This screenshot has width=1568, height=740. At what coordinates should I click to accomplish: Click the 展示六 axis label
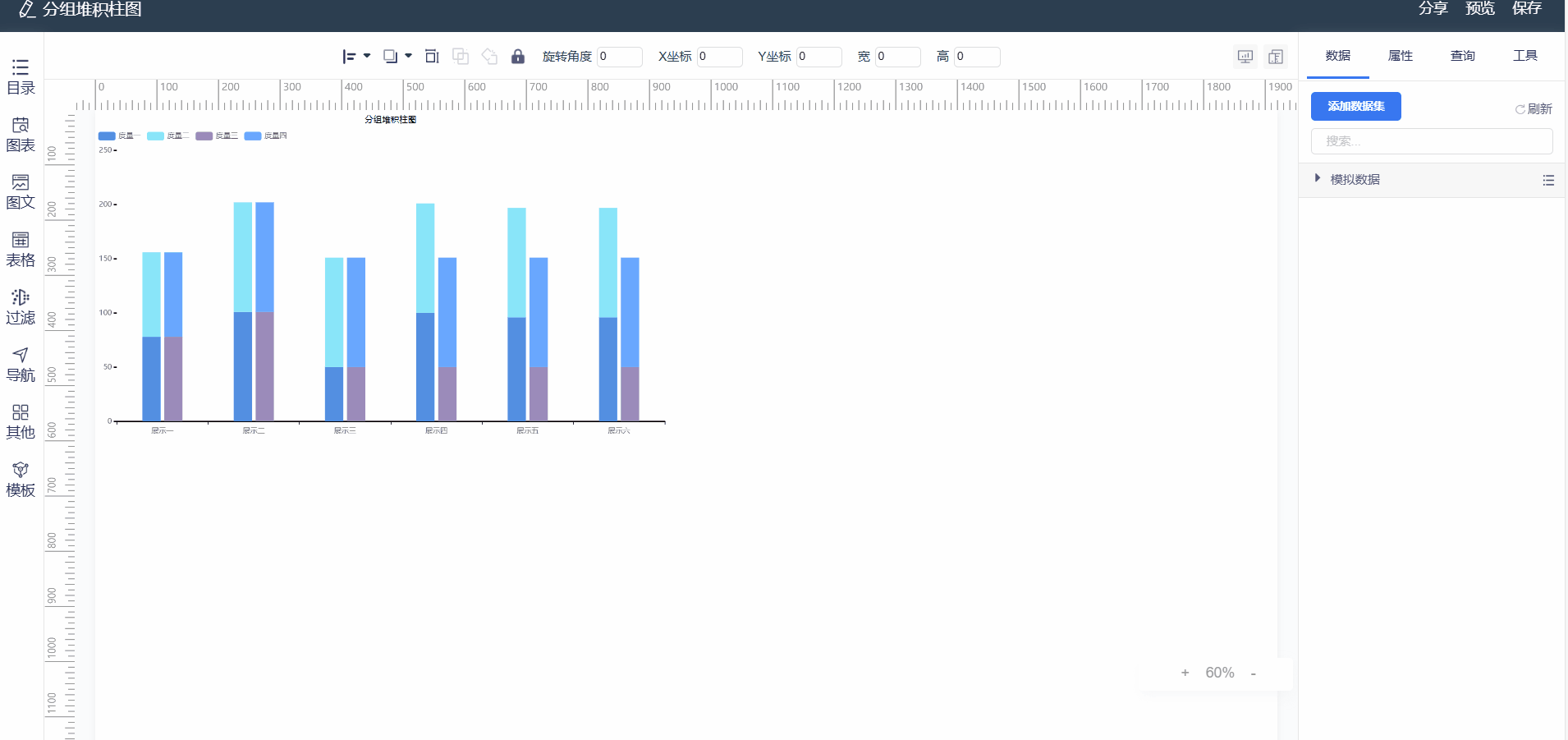pos(619,430)
